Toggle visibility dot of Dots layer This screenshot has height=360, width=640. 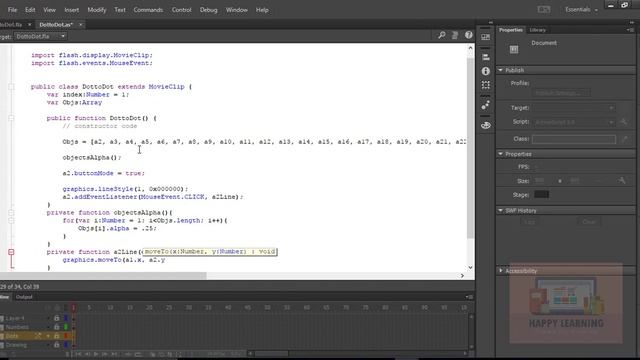point(49,336)
